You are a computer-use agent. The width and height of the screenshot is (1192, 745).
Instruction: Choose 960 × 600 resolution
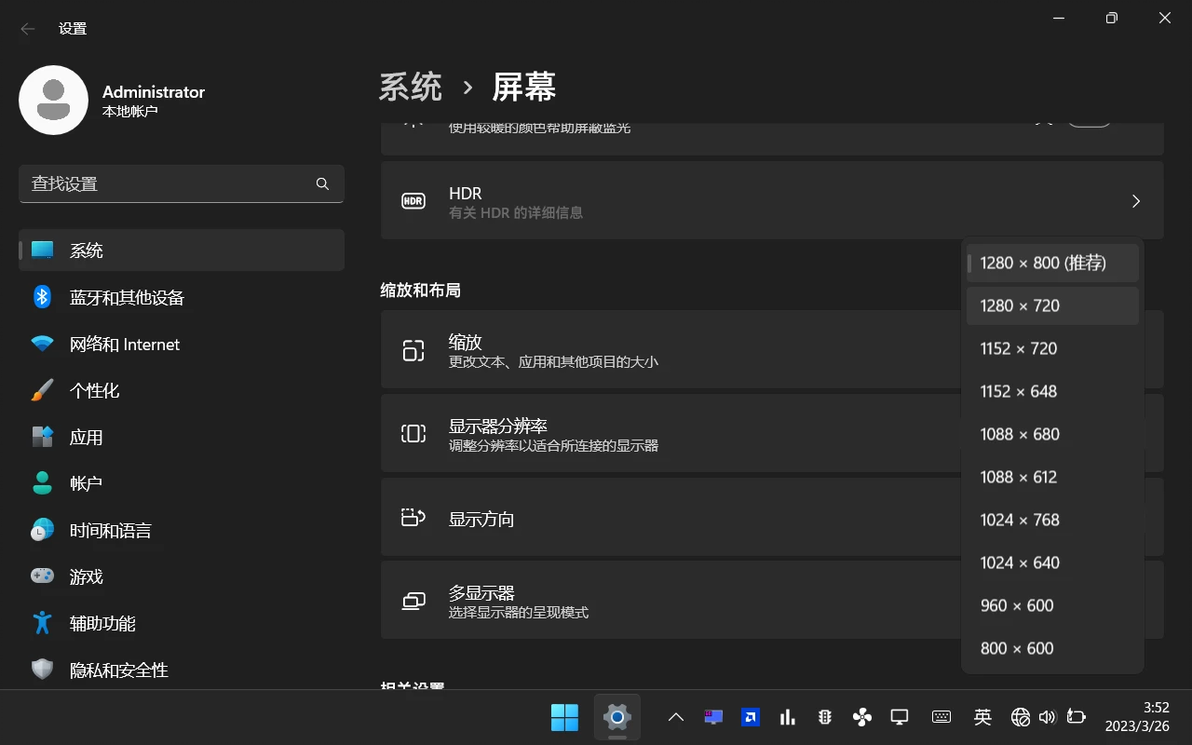tap(1052, 605)
